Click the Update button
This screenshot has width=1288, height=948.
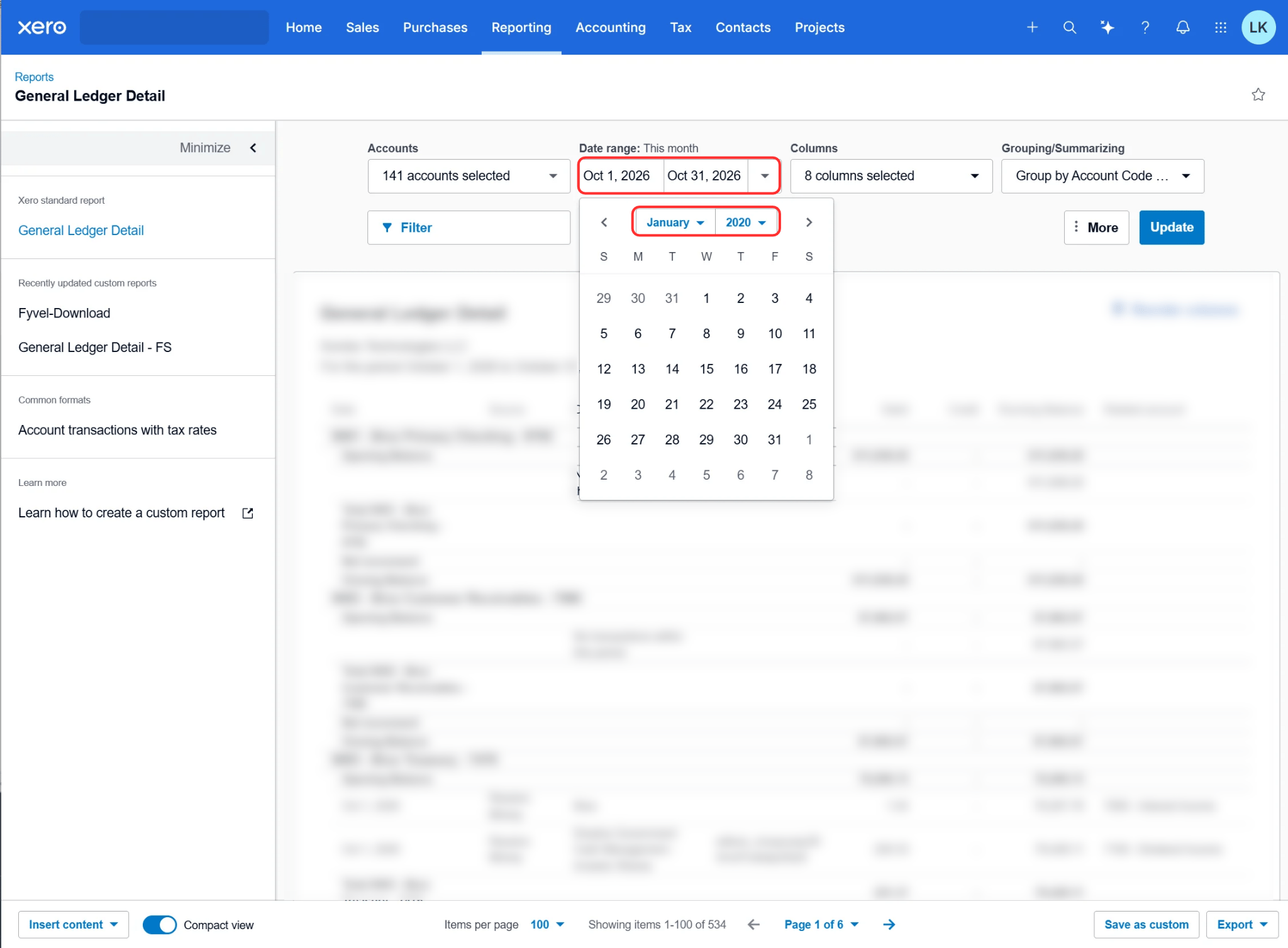coord(1172,228)
